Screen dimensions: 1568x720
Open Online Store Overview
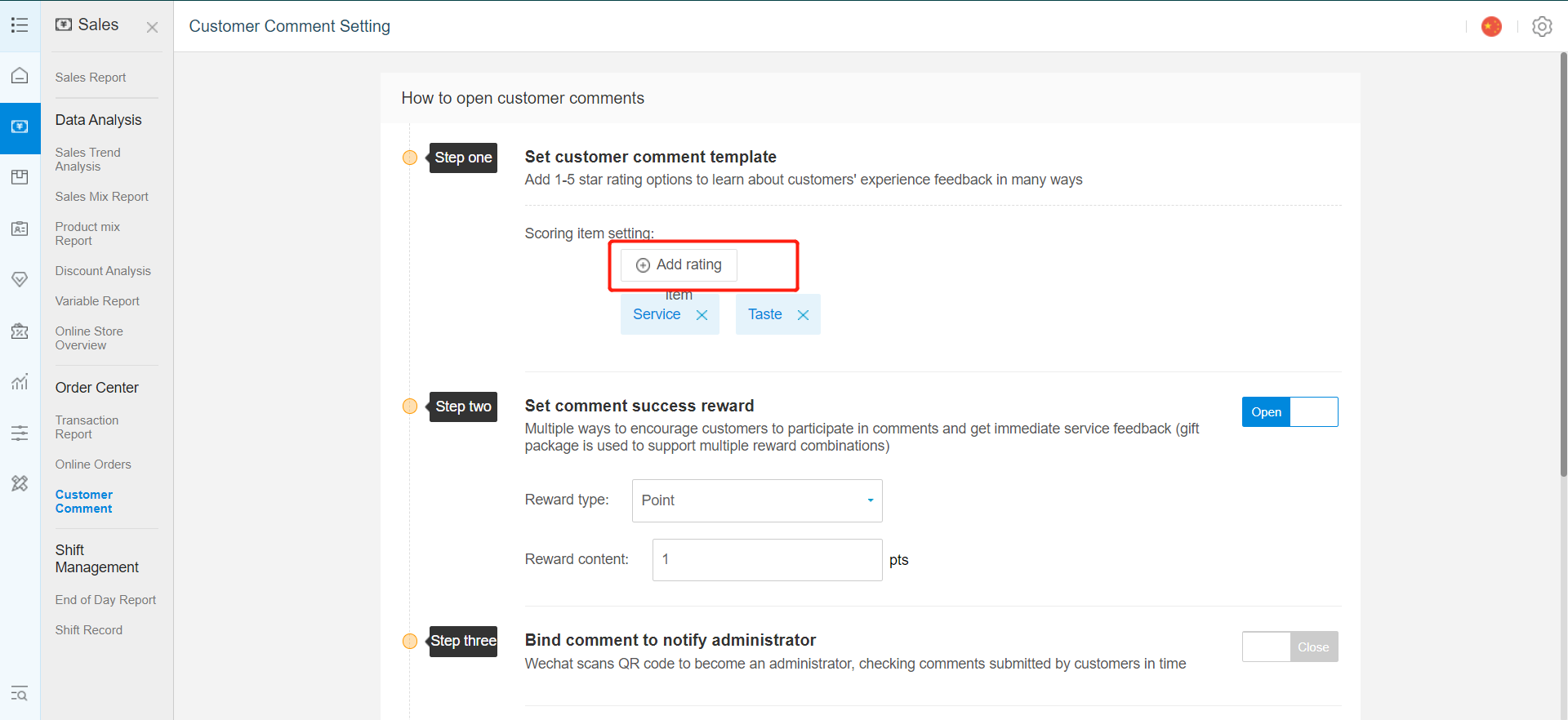(x=89, y=338)
